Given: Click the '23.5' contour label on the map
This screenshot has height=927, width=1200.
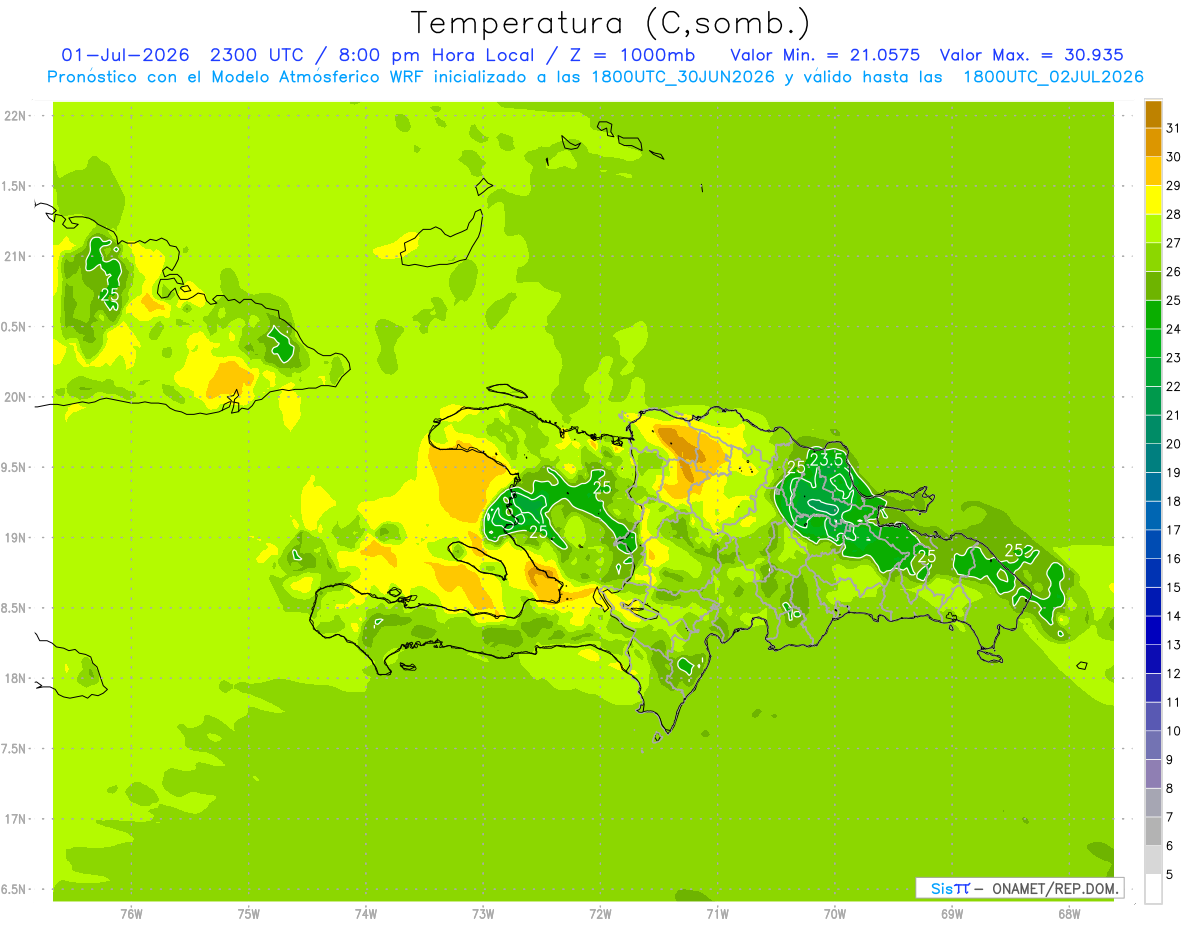Looking at the screenshot, I should click(827, 459).
